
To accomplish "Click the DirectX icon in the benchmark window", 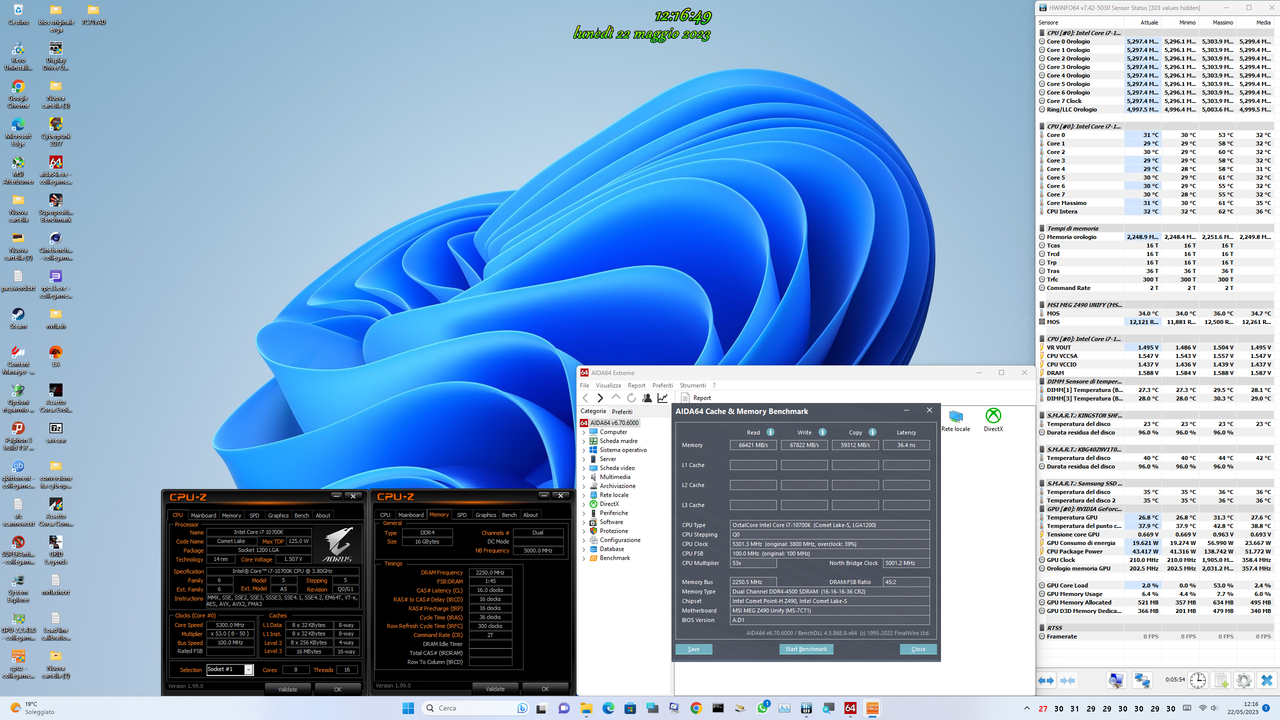I will click(x=992, y=415).
